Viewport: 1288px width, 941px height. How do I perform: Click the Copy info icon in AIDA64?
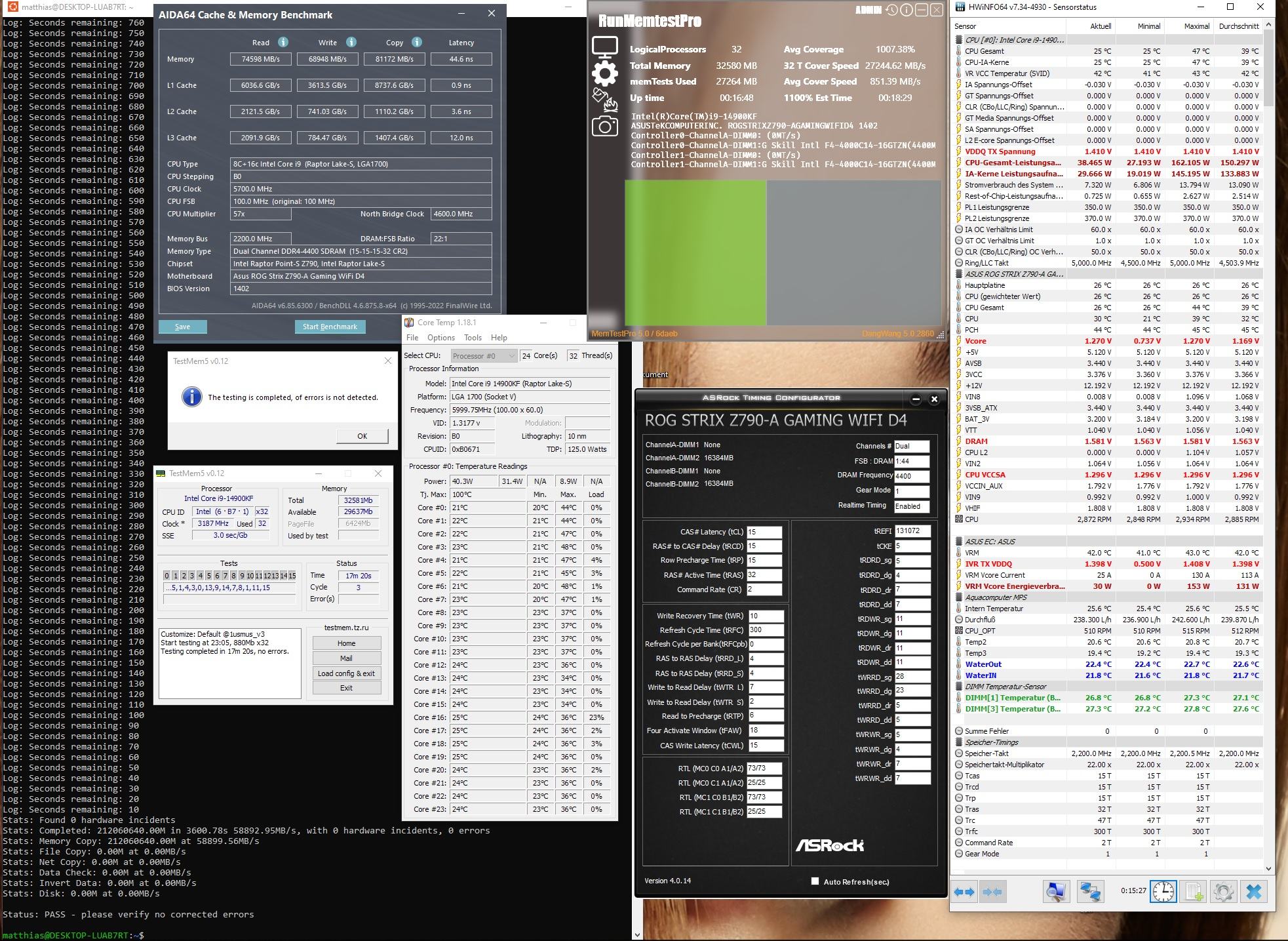coord(417,42)
